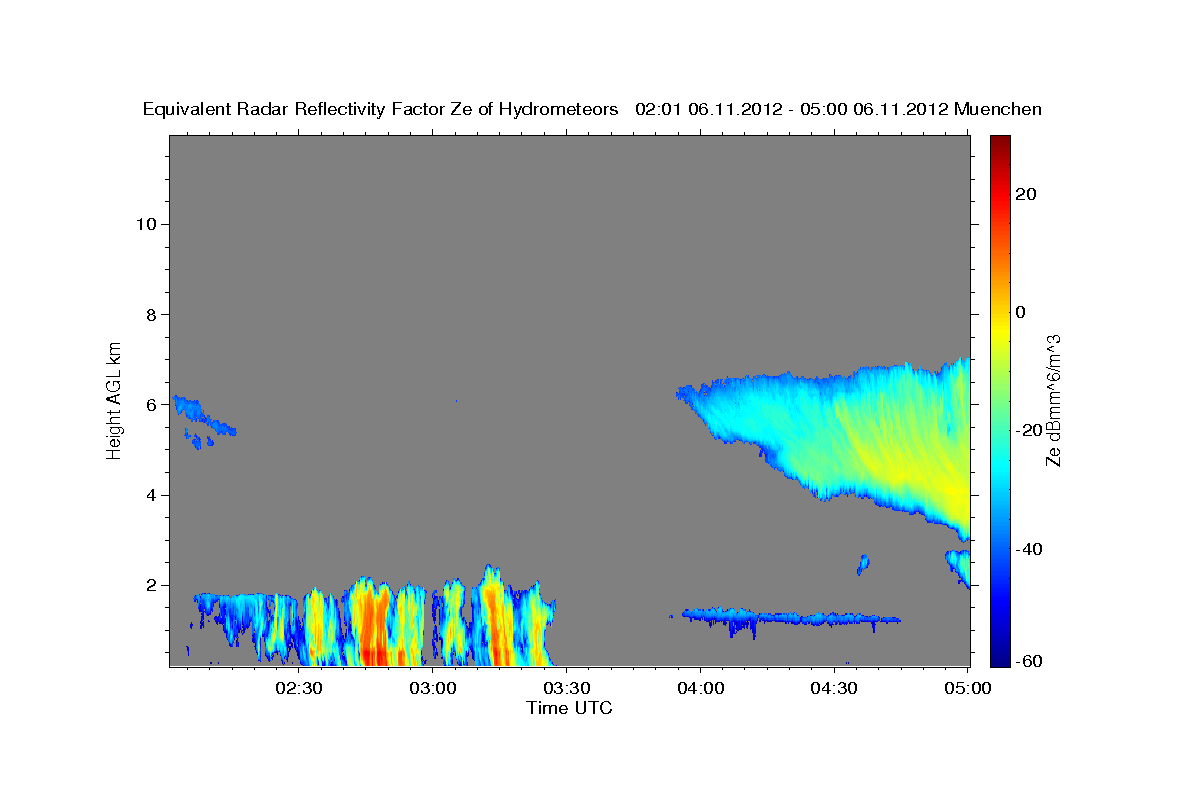
Task: Click the 04:00 time tick label
Action: pyautogui.click(x=701, y=688)
